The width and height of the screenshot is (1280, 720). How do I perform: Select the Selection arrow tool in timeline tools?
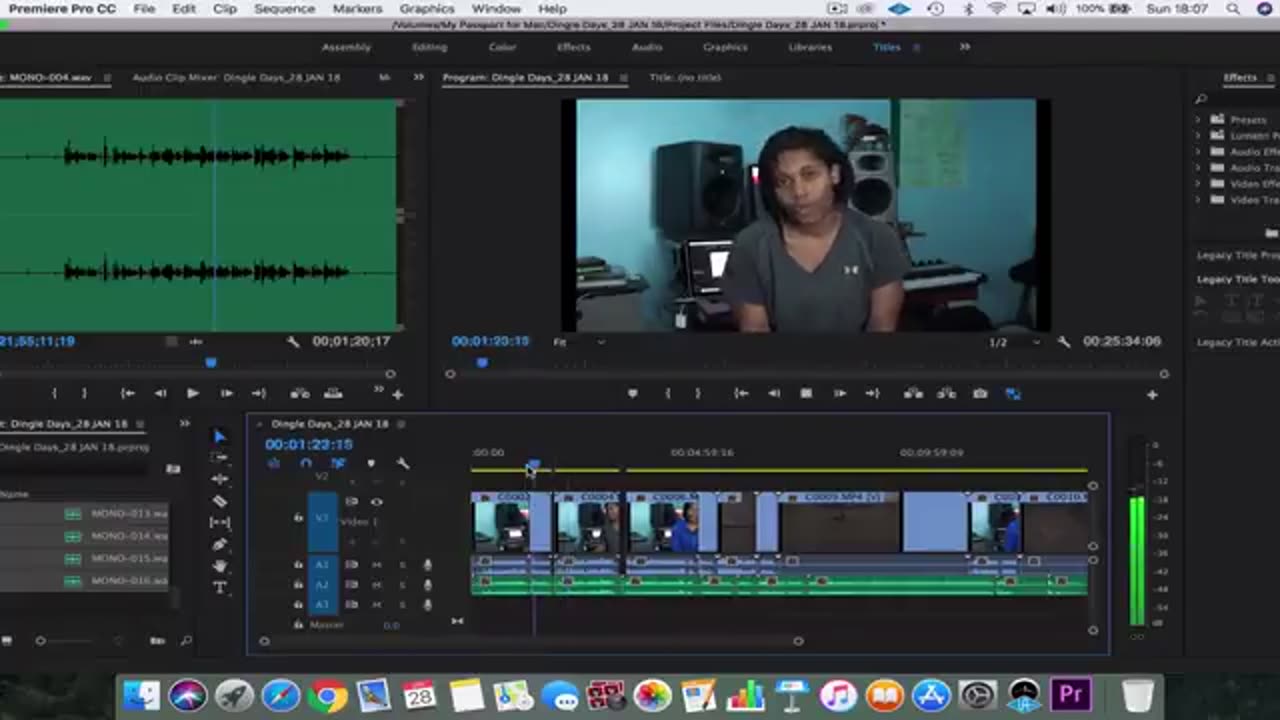click(220, 436)
